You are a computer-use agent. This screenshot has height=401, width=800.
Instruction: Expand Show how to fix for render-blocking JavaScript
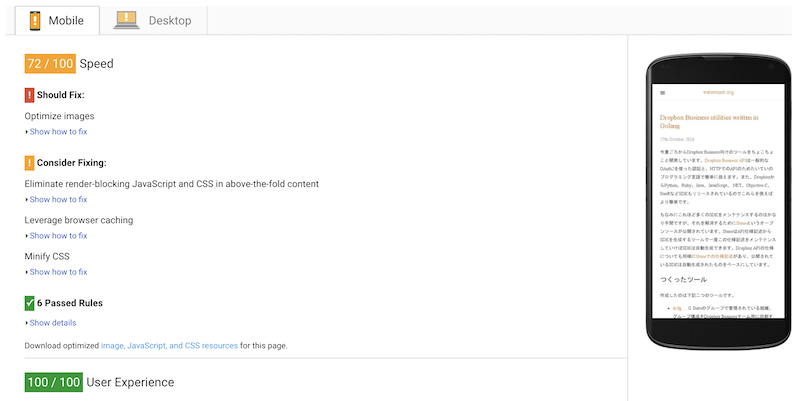pos(58,199)
